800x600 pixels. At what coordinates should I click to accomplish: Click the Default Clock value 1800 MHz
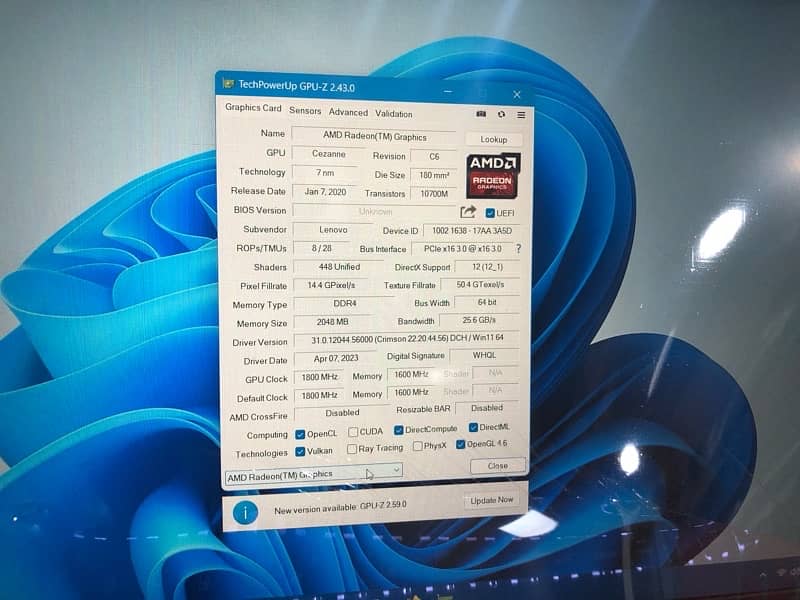(x=319, y=395)
